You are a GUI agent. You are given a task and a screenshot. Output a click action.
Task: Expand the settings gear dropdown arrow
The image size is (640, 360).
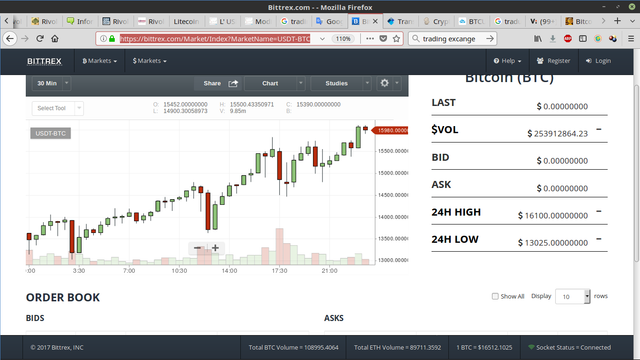point(397,83)
